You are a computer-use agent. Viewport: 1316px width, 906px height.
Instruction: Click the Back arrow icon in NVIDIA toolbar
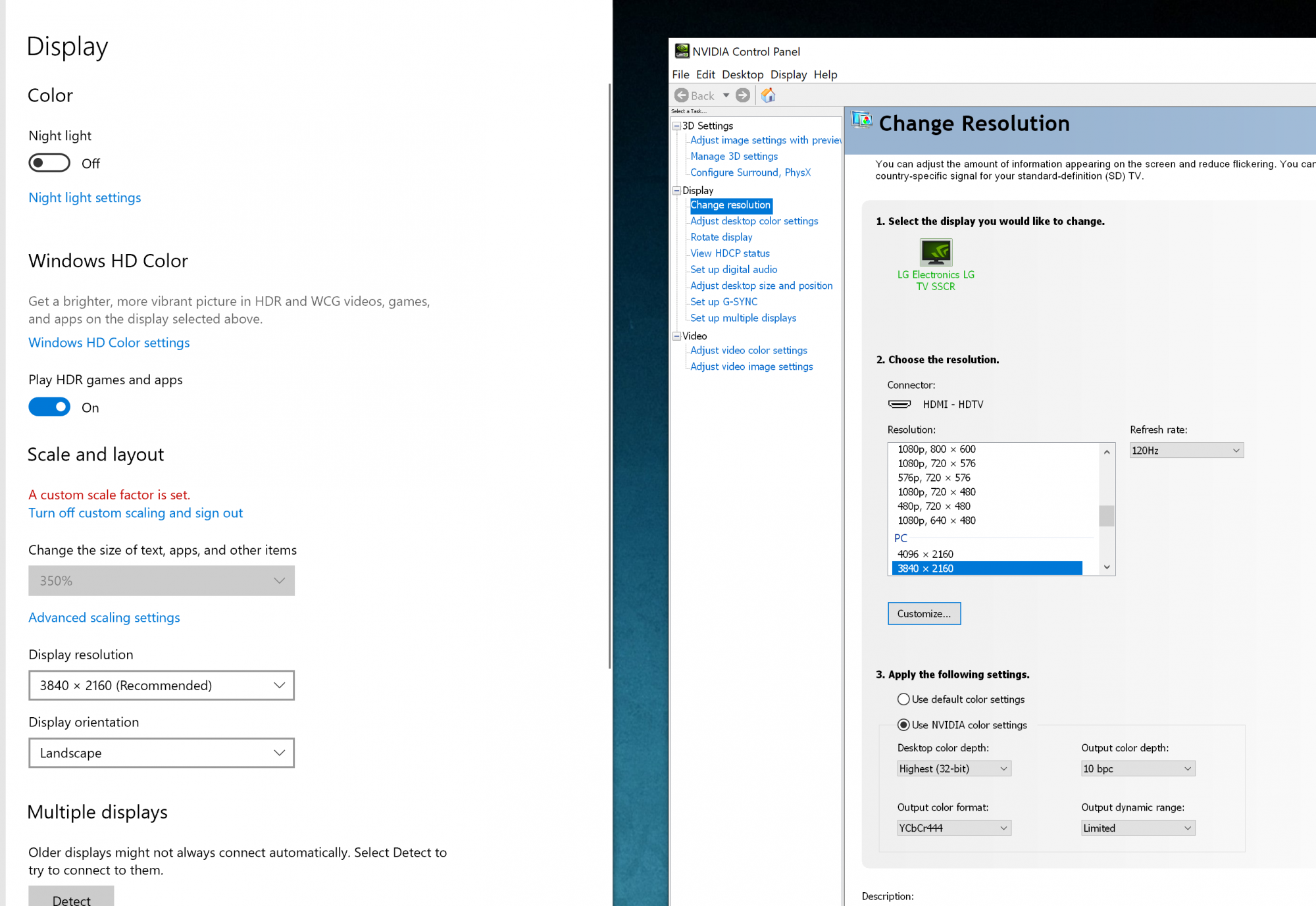click(682, 95)
